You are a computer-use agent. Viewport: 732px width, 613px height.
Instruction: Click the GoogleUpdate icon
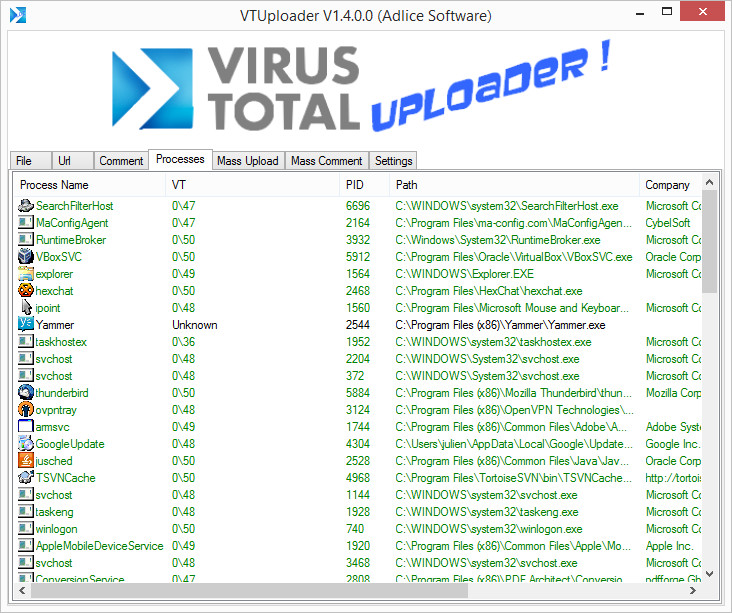click(x=26, y=444)
